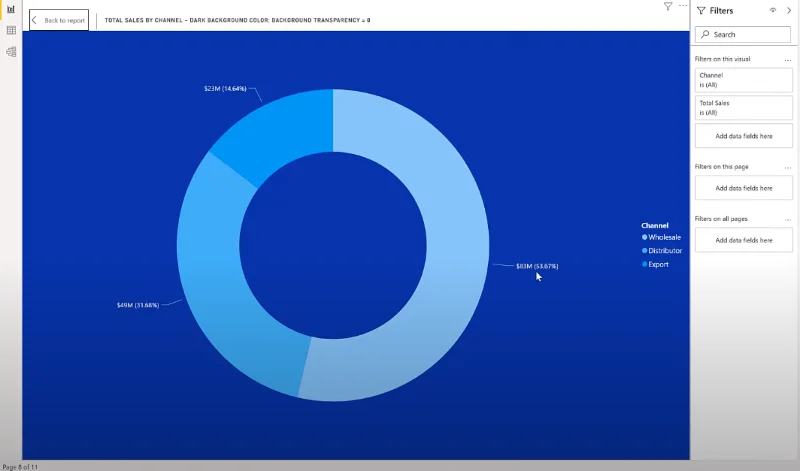Select the $23M Export donut slice

[282, 131]
